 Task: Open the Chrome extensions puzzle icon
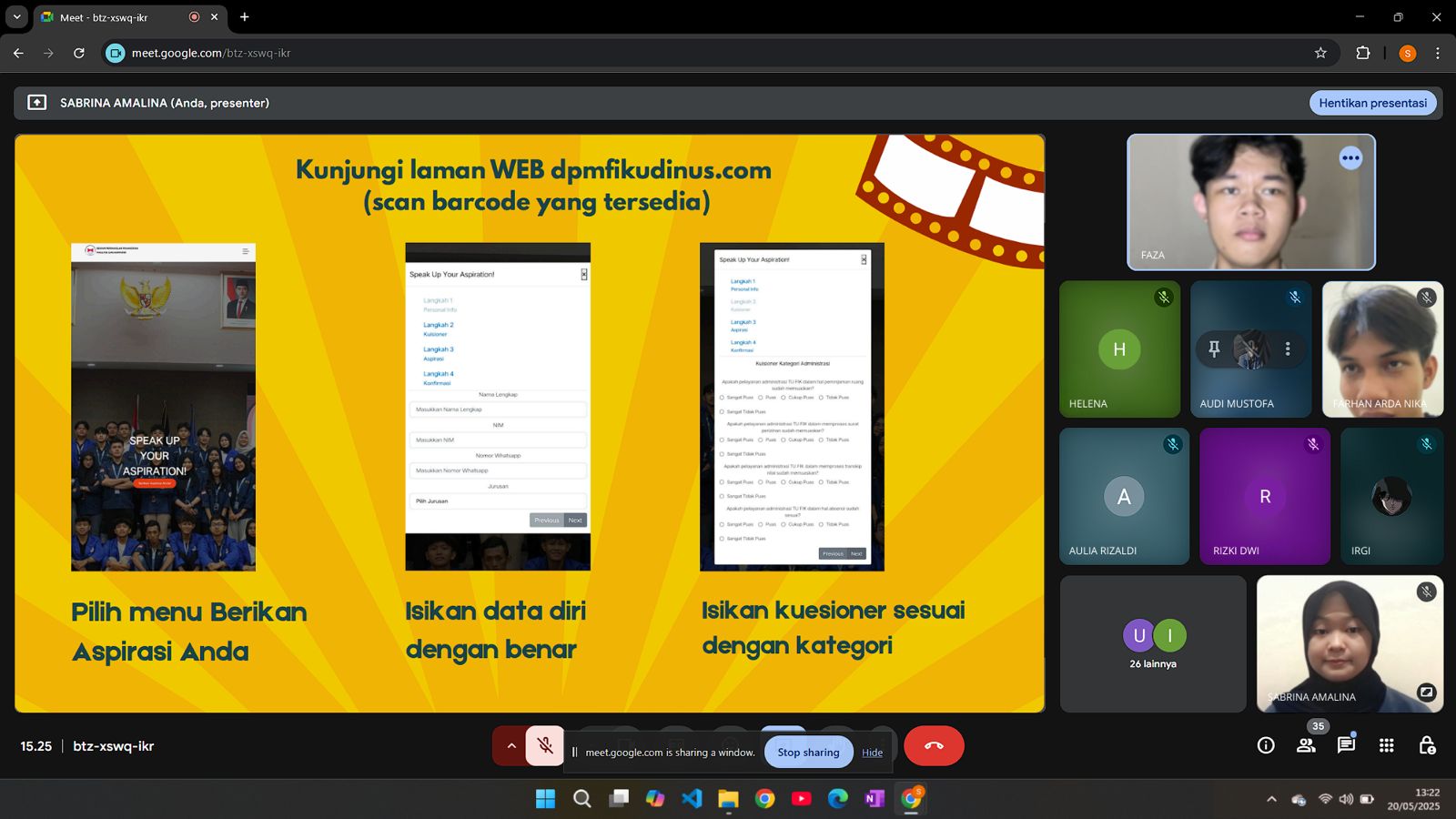point(1363,54)
